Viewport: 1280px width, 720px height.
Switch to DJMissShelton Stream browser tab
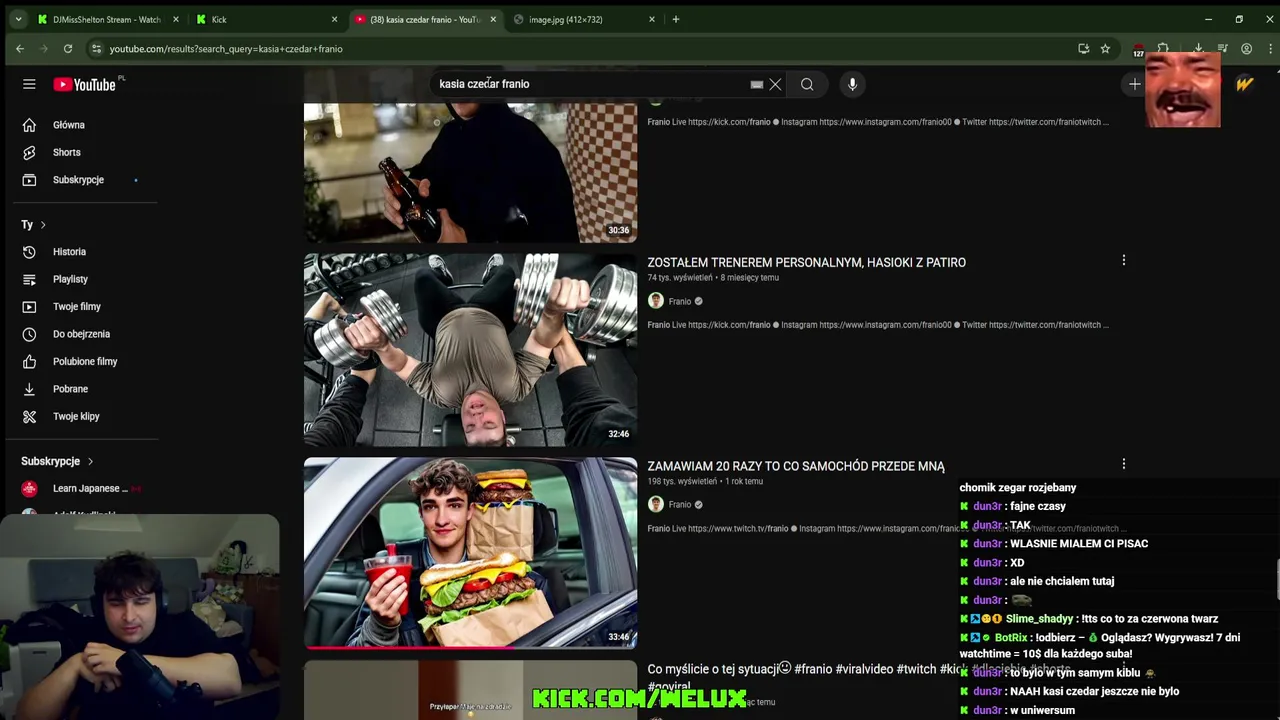click(x=106, y=19)
